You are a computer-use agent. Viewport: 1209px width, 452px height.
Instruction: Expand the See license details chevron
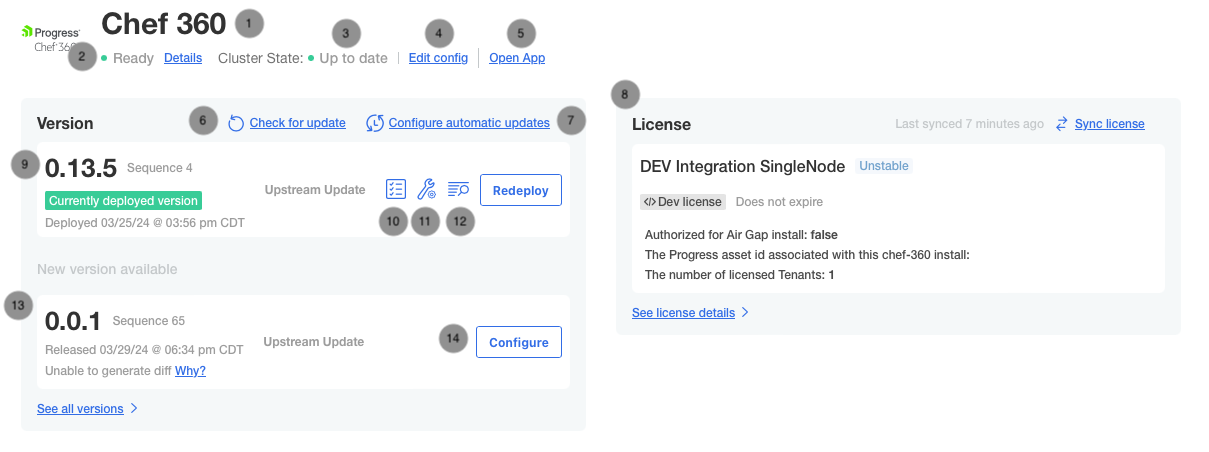click(744, 313)
